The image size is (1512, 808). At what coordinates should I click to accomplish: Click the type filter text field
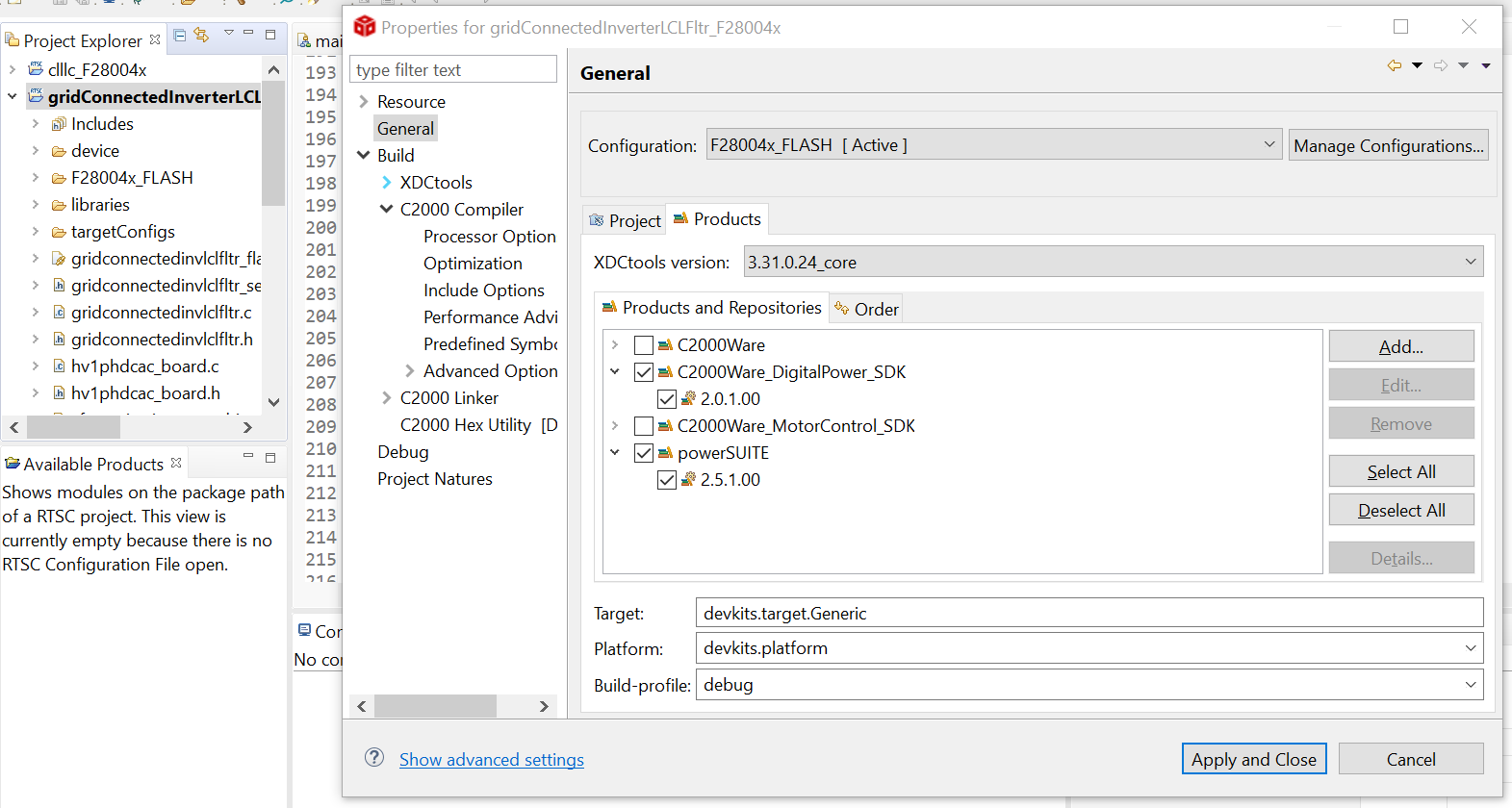(x=453, y=70)
